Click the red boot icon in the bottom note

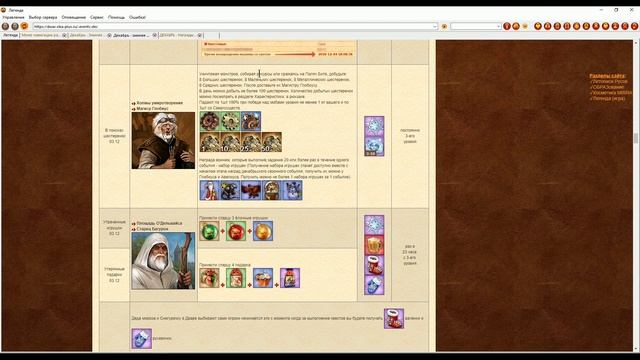394,318
